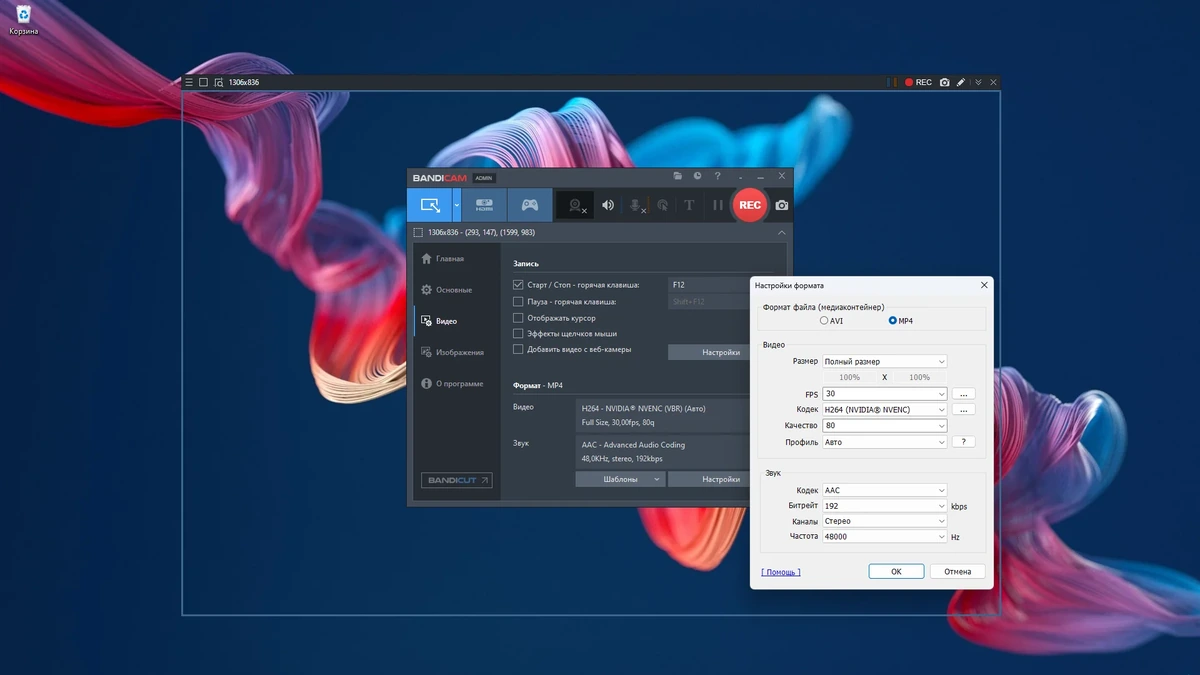Open the recording mode dropdown arrow
The image size is (1200, 675).
click(457, 205)
